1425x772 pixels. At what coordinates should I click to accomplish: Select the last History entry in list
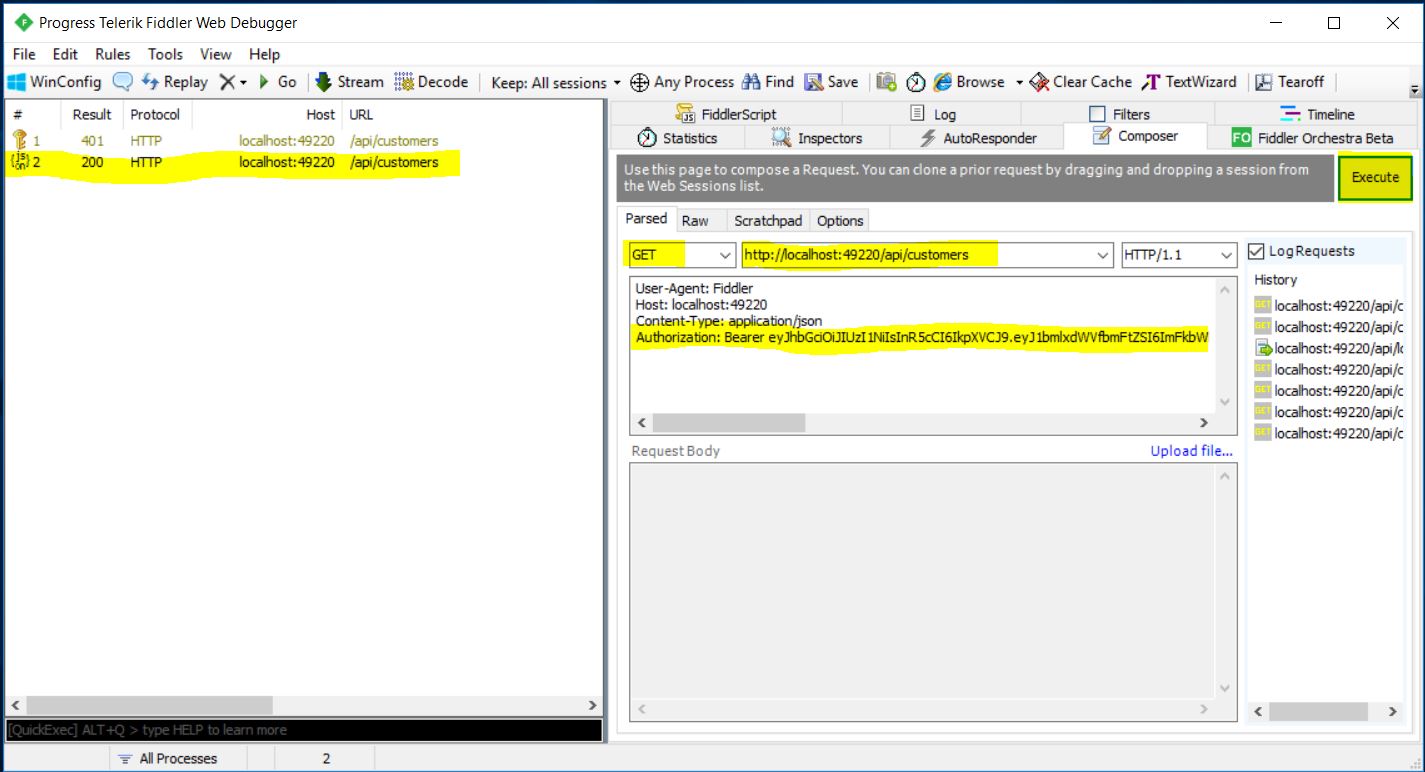[x=1329, y=433]
